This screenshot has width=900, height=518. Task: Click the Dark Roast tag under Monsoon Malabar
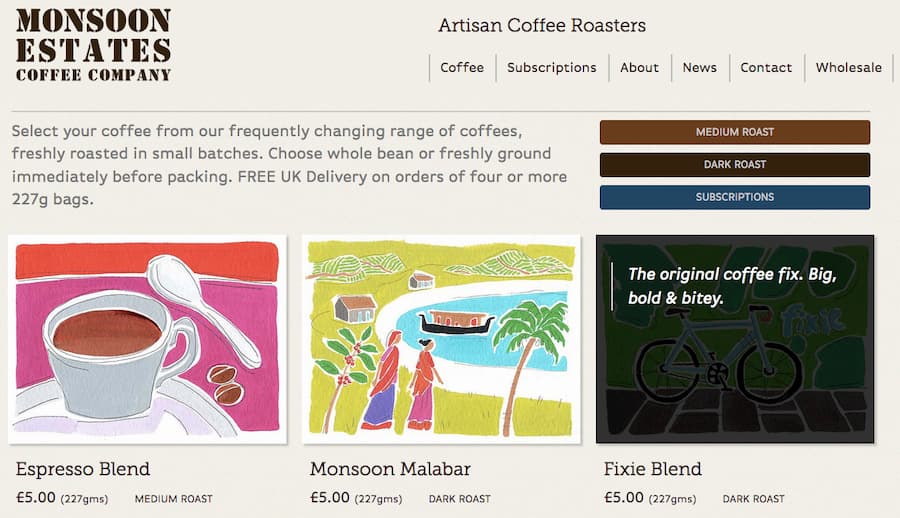pos(460,499)
